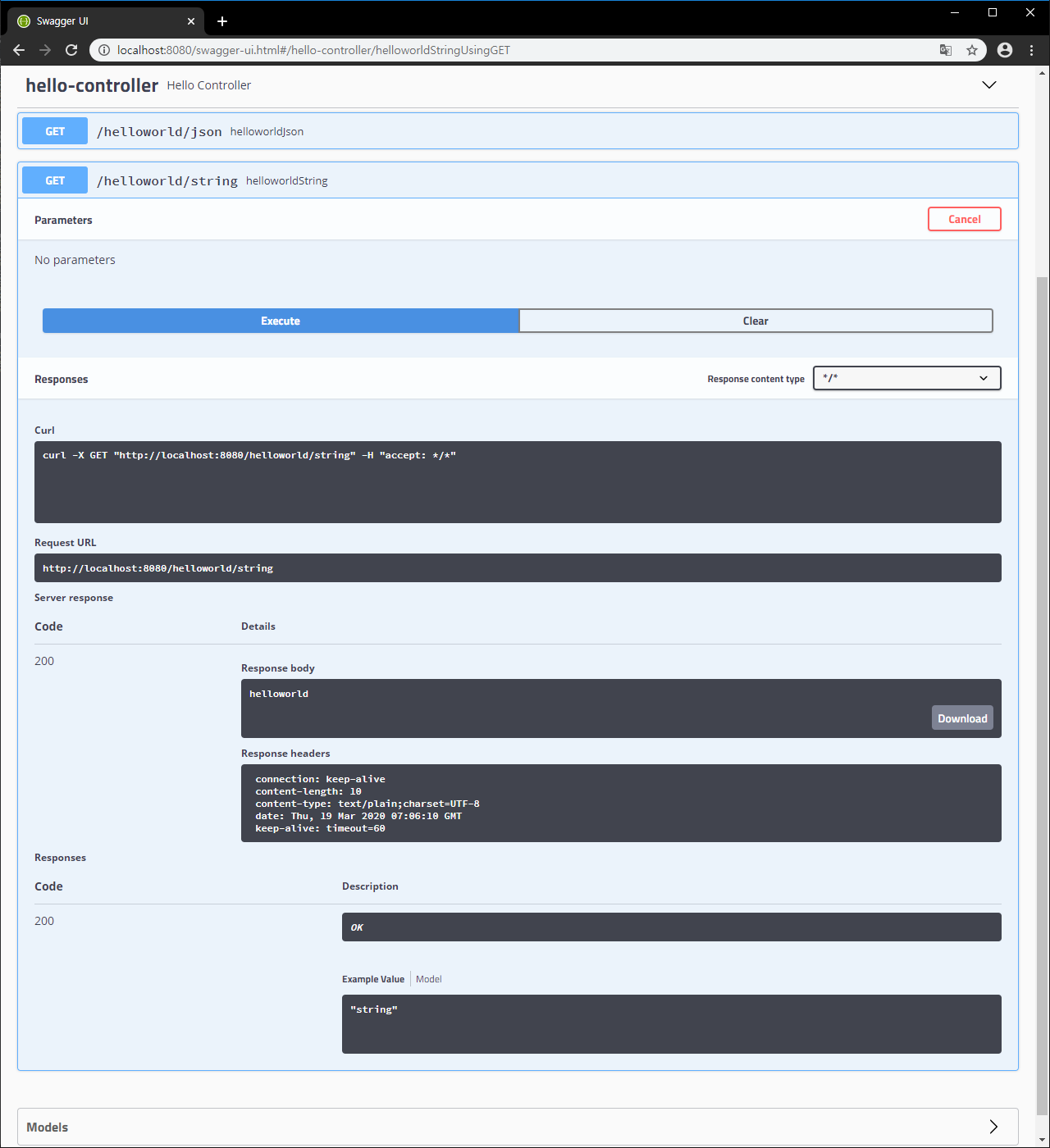Click the browser forward arrow
1050x1148 pixels.
click(x=45, y=50)
